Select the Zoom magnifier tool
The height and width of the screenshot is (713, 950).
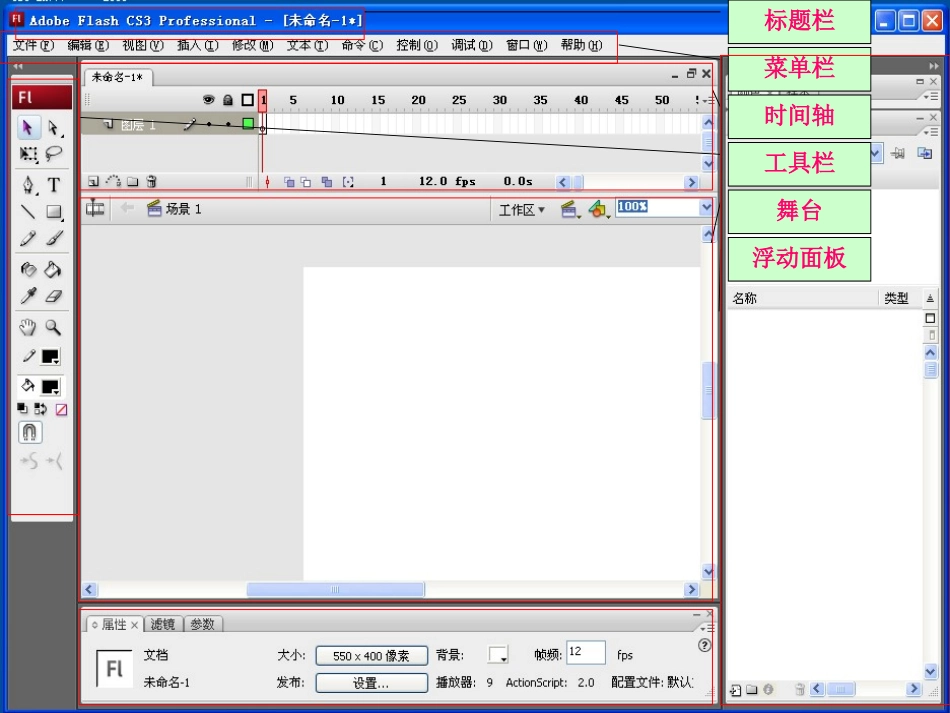click(x=54, y=327)
